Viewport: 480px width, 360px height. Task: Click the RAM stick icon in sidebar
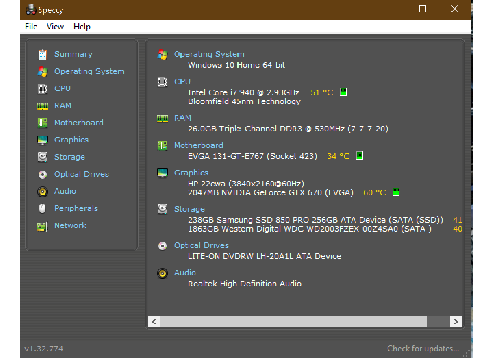[42, 106]
